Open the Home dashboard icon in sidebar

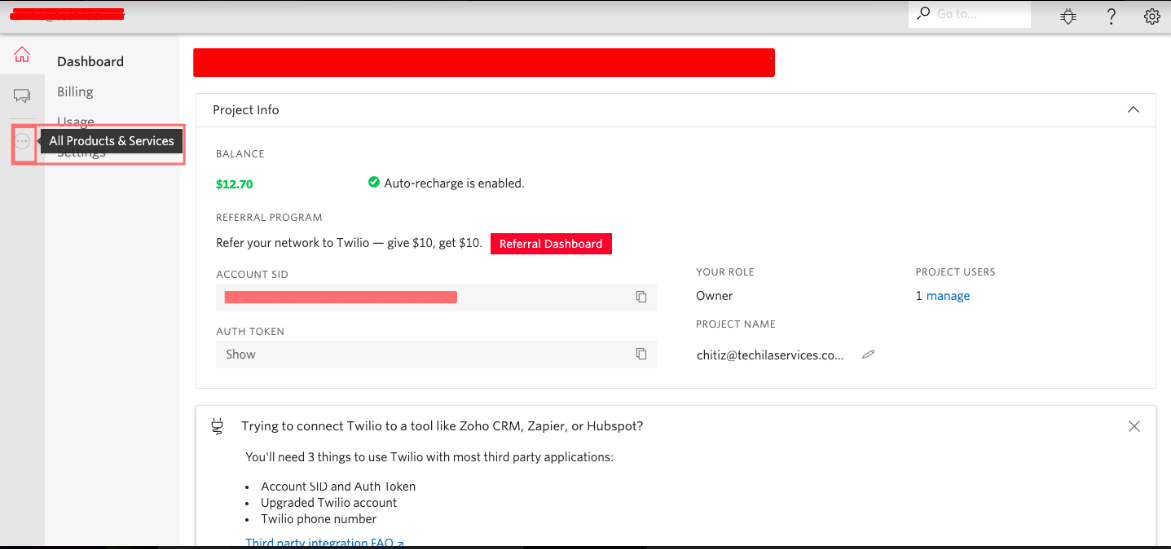click(x=22, y=54)
